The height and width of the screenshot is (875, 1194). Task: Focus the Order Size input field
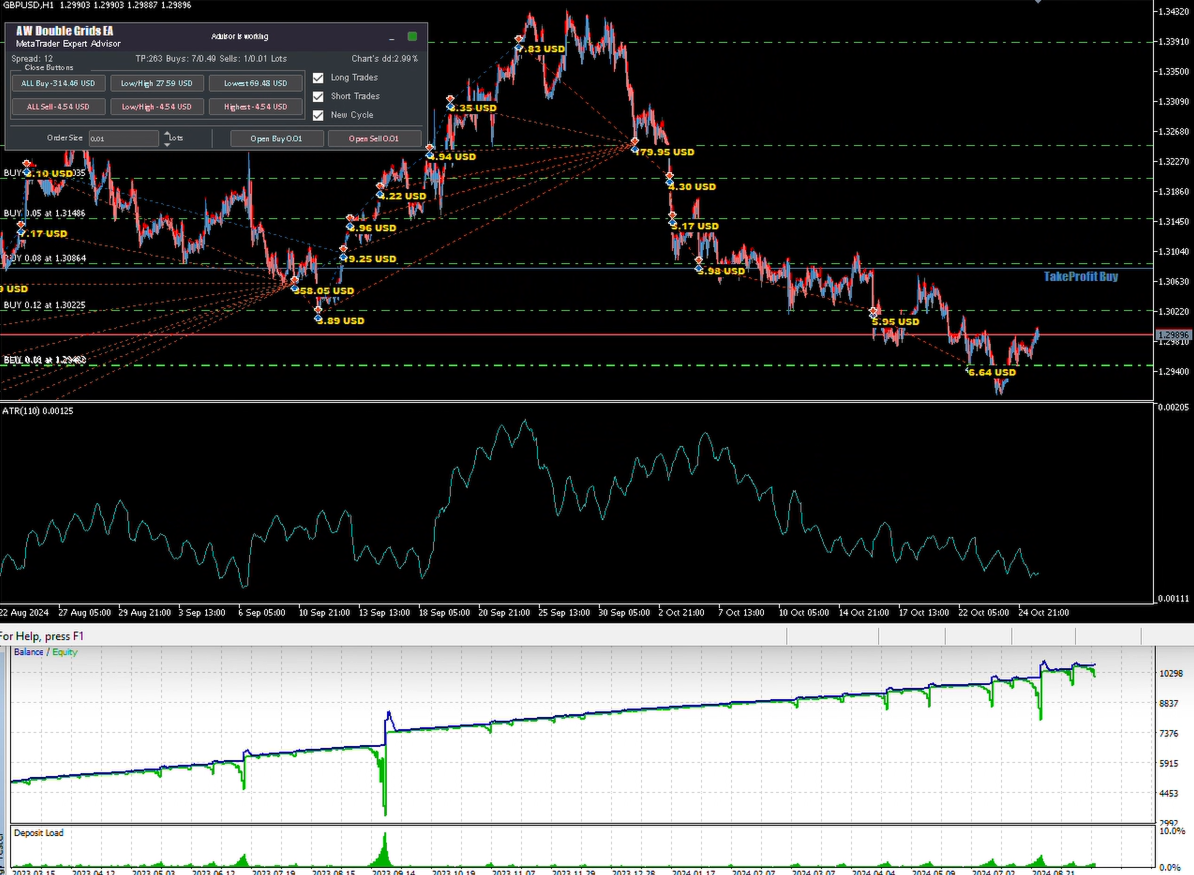[123, 139]
